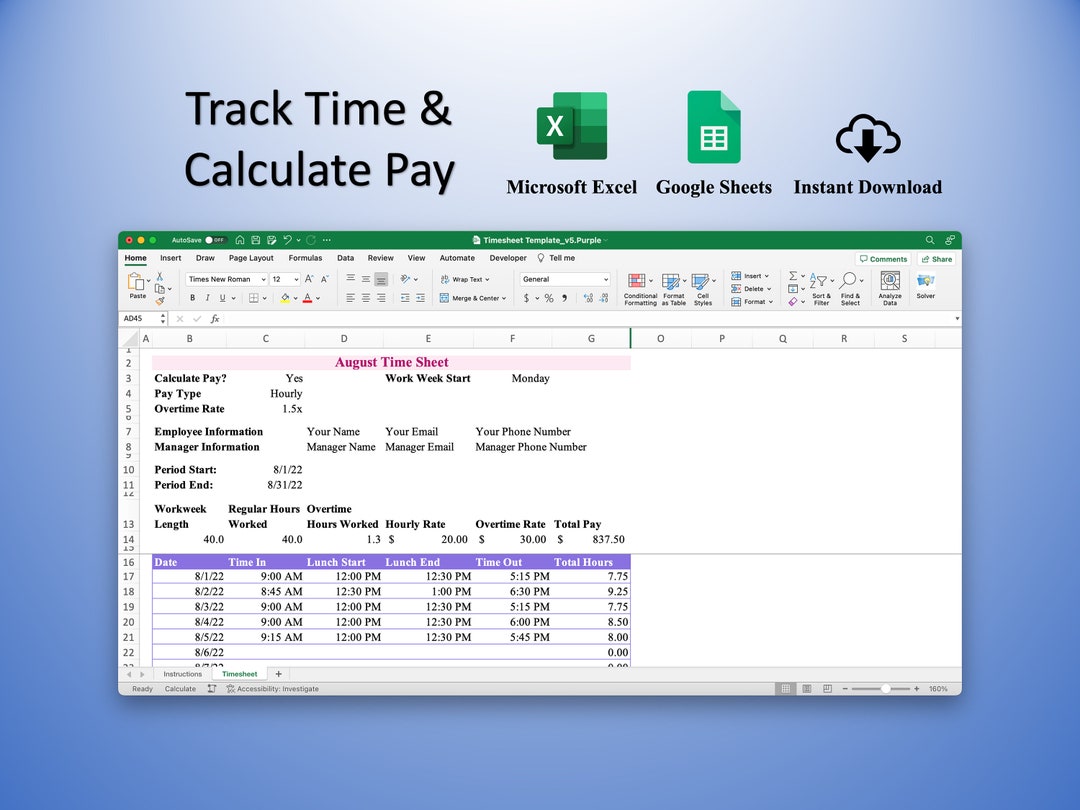Click the Tell me search box
1080x810 pixels.
click(x=557, y=258)
